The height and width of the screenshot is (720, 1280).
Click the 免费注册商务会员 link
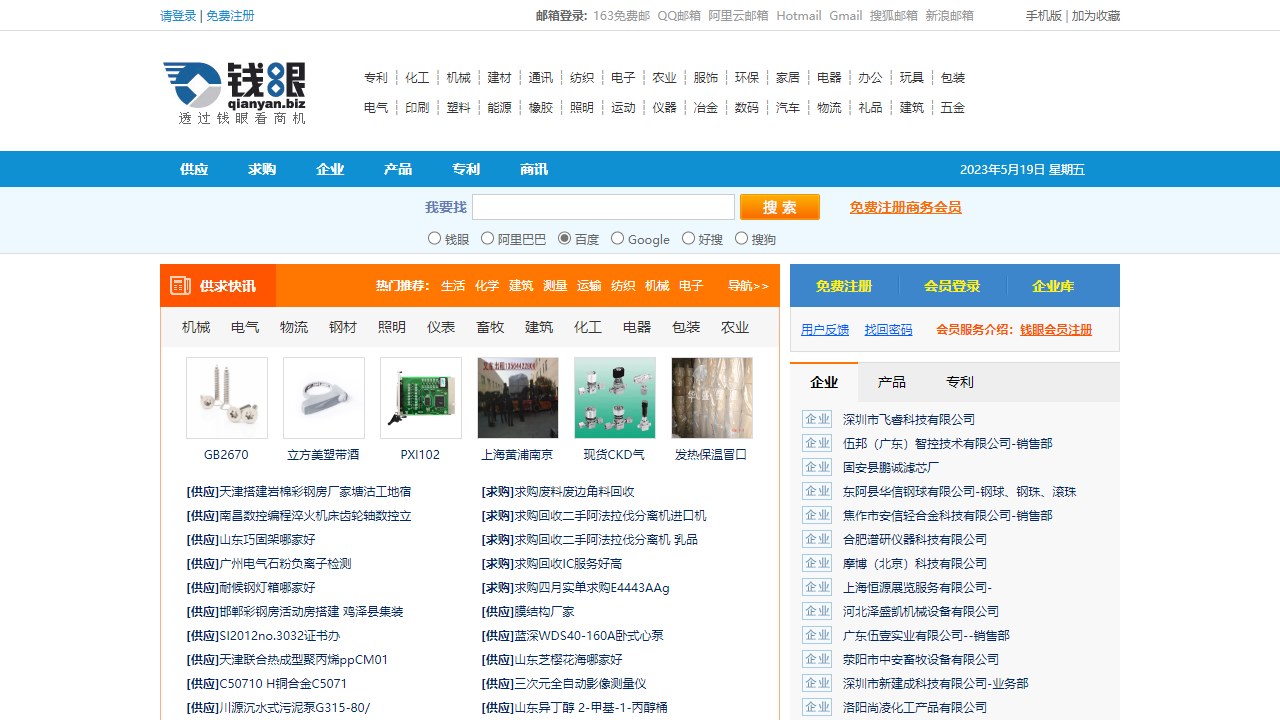[905, 207]
